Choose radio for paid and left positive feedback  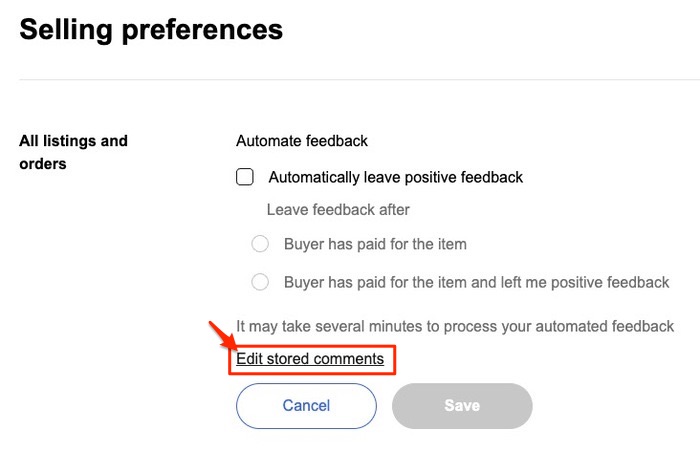pos(260,282)
